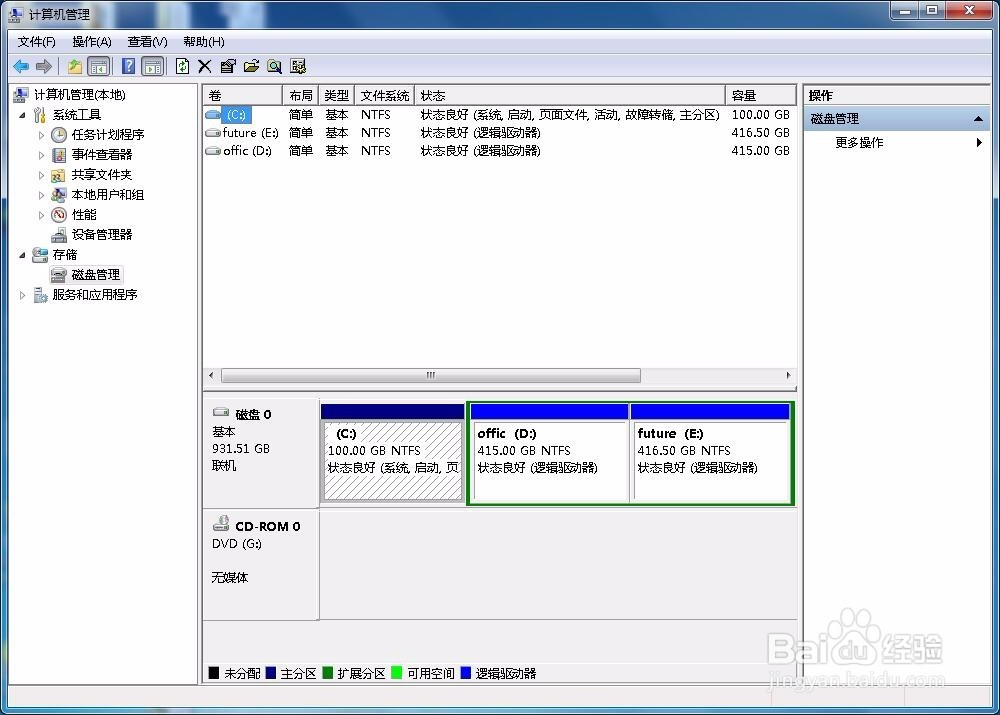Click the offic (D:) volume drive icon
The image size is (1000, 715).
tap(213, 151)
